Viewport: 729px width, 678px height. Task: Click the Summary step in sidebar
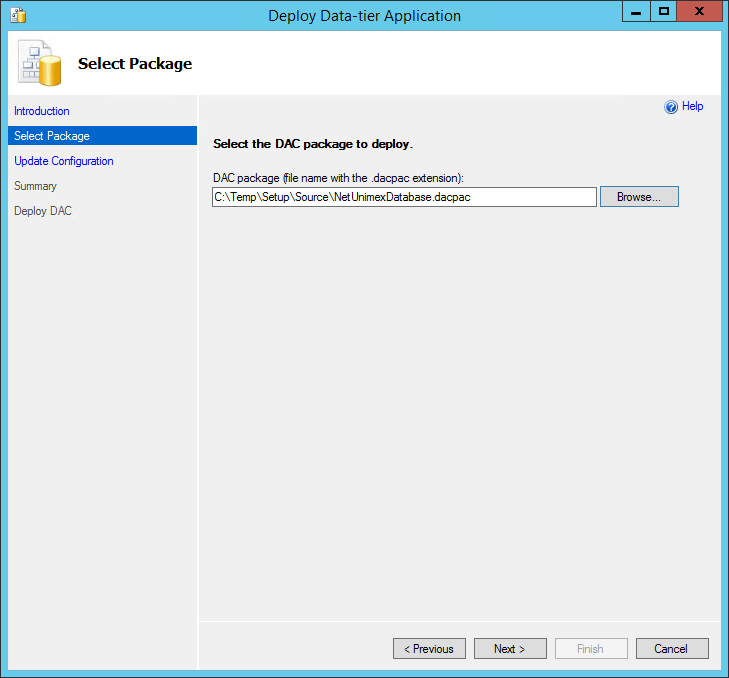(x=36, y=186)
